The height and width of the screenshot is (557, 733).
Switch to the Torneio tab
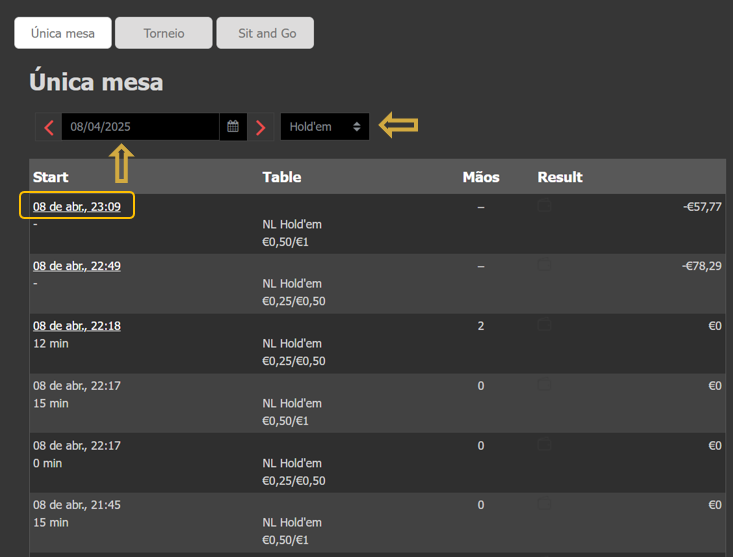point(164,33)
